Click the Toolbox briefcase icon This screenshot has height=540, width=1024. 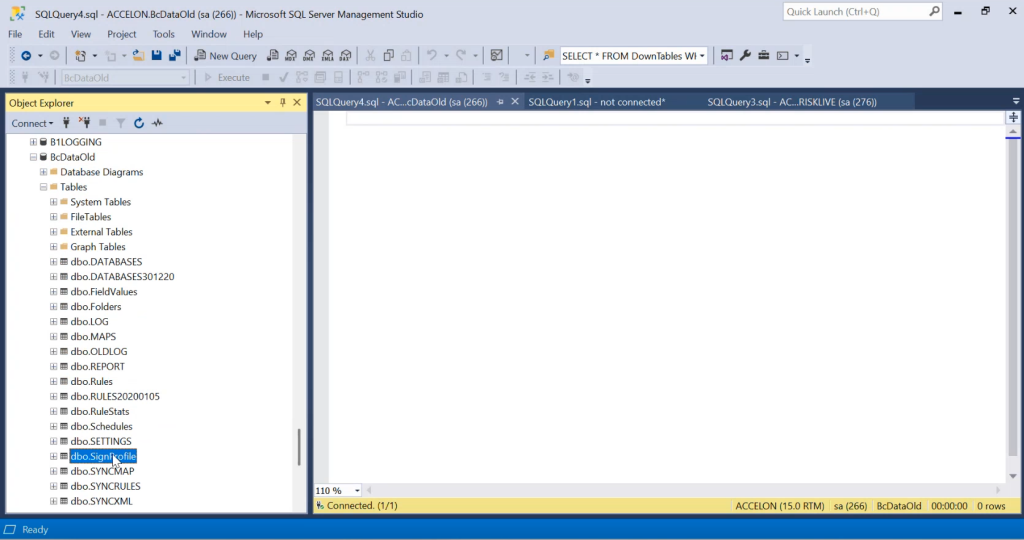(x=763, y=56)
